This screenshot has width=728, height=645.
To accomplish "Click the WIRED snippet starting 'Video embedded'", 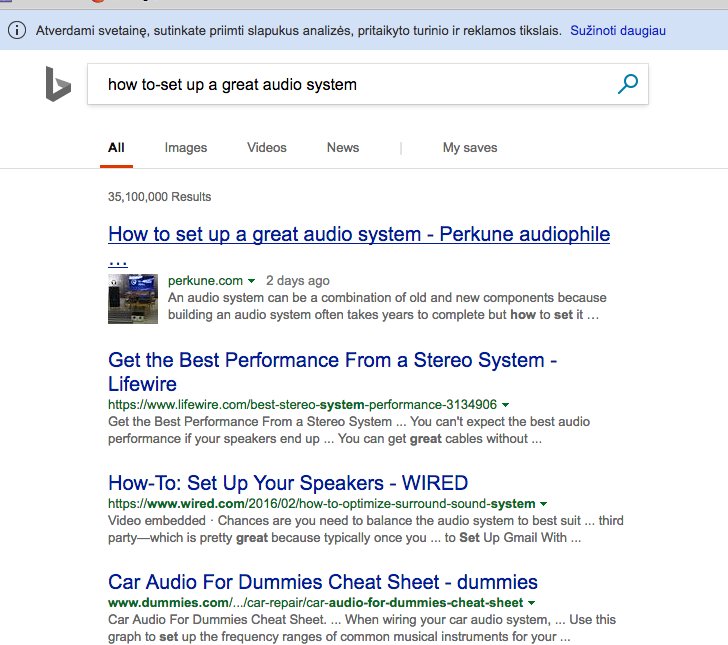I will pyautogui.click(x=365, y=529).
